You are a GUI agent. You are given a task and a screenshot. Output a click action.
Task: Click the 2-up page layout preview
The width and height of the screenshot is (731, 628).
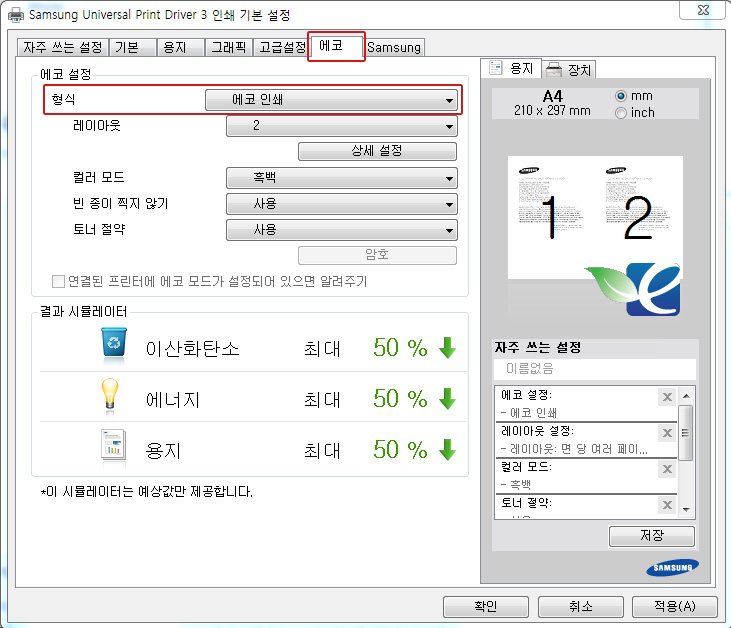tap(595, 217)
